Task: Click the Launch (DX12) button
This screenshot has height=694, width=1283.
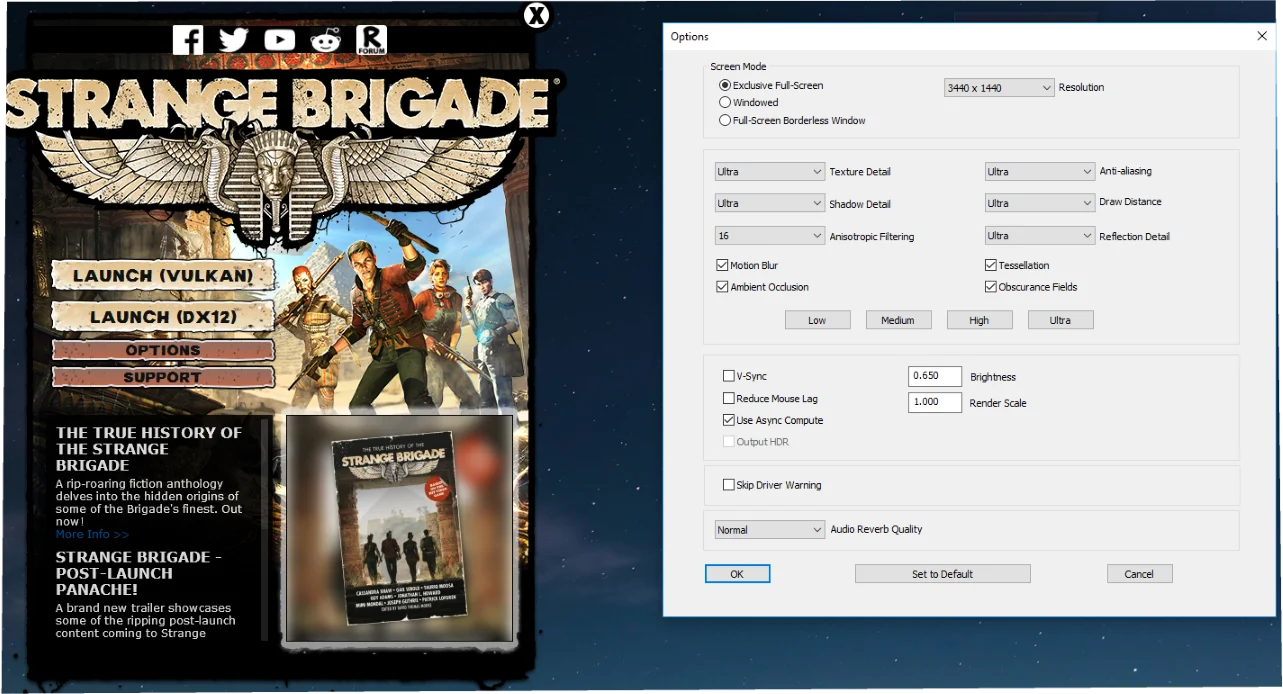Action: click(163, 316)
